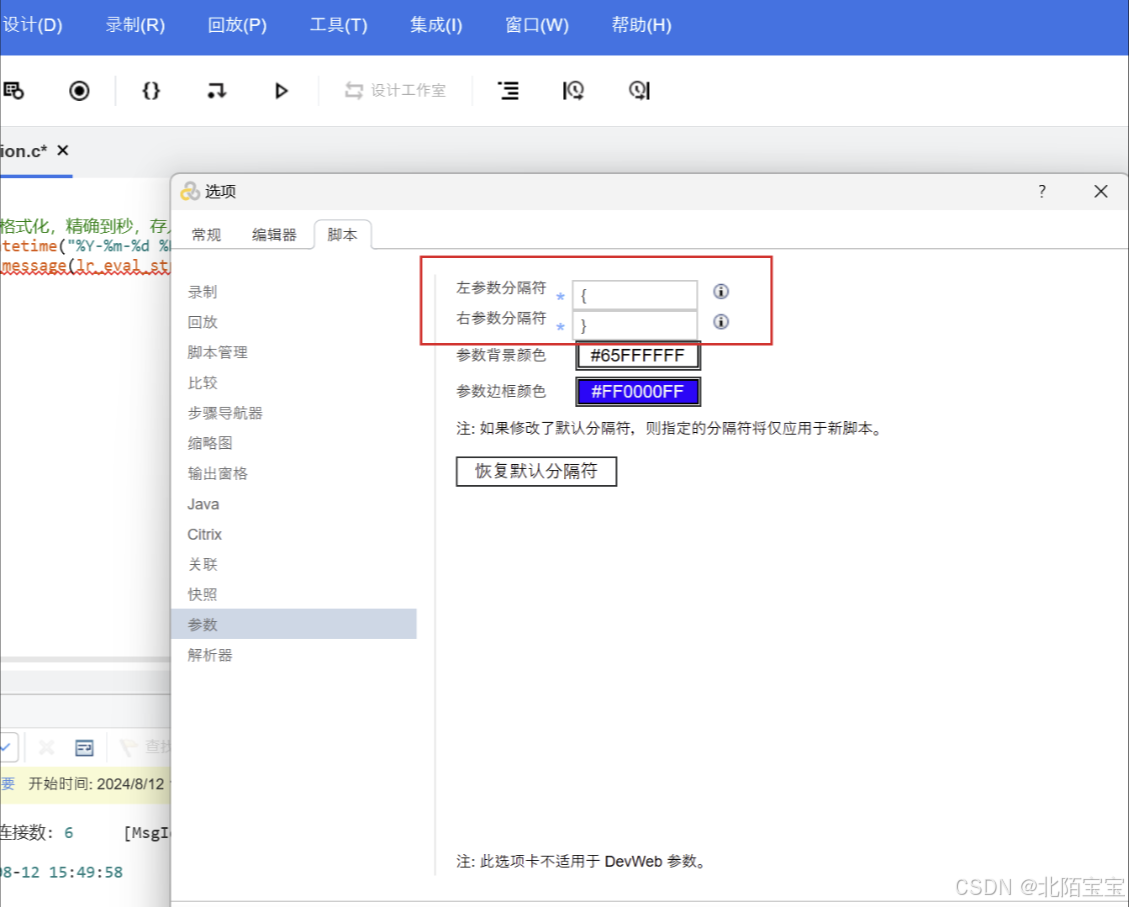Click the output pane list view icon
The width and height of the screenshot is (1129, 907).
pyautogui.click(x=84, y=748)
